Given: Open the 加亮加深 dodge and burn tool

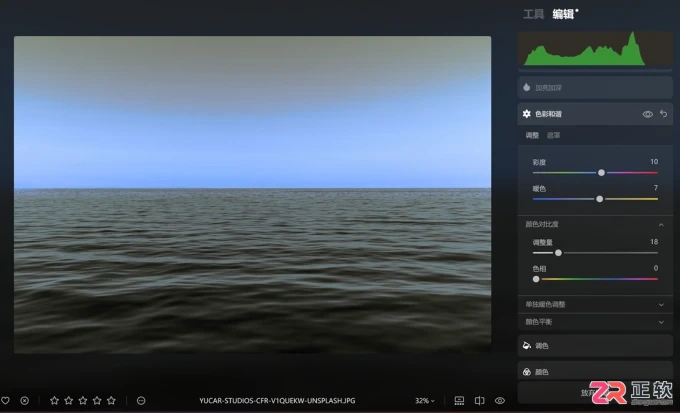Looking at the screenshot, I should (595, 88).
